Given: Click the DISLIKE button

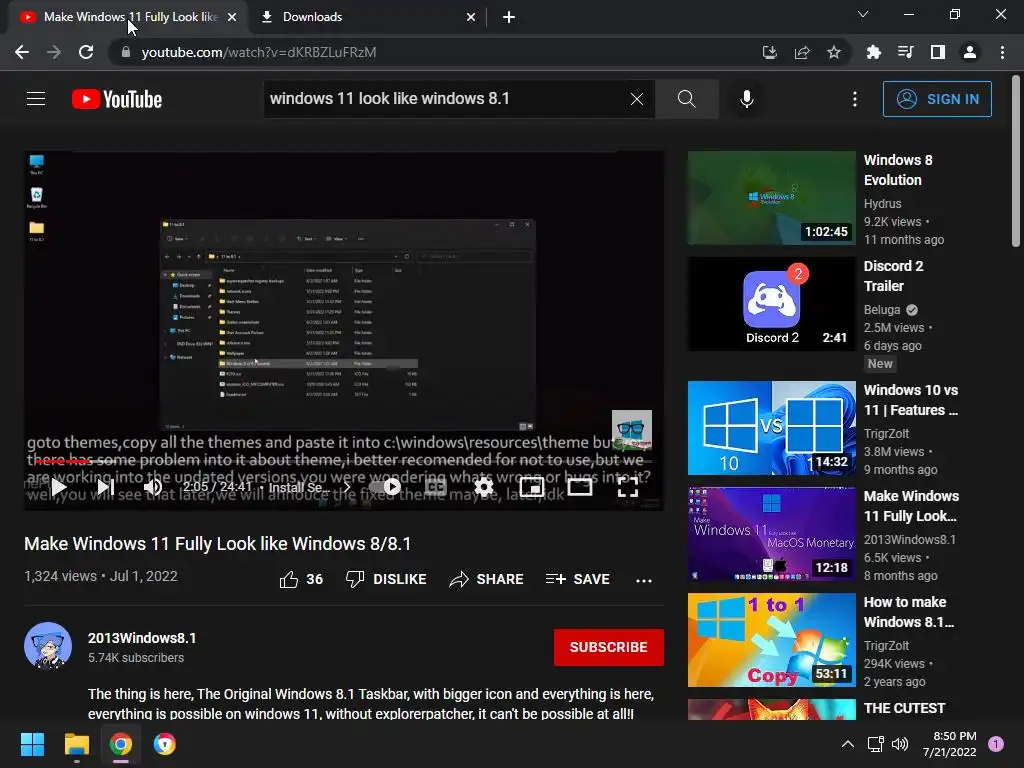Looking at the screenshot, I should [x=386, y=579].
